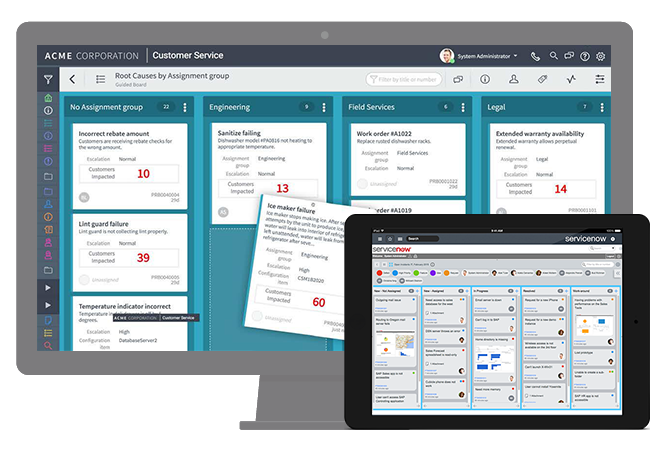
Task: Open the labels tag icon
Action: (542, 79)
